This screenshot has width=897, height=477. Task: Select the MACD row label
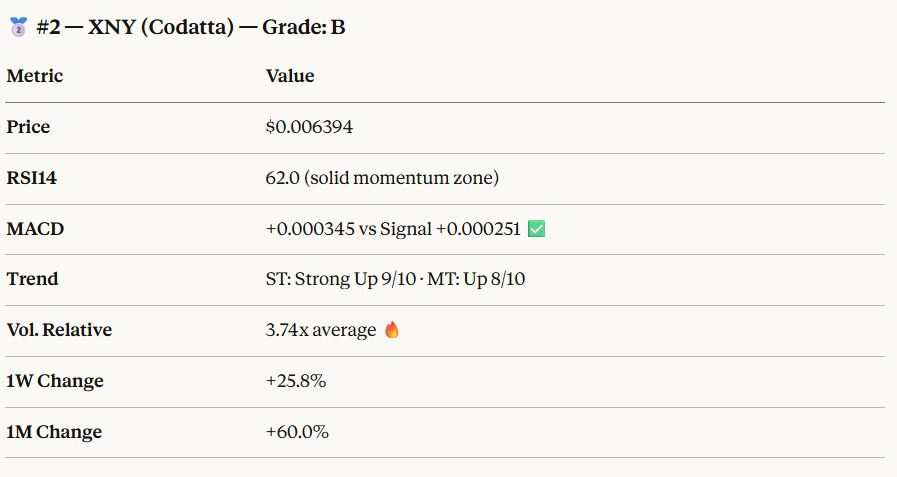(35, 229)
